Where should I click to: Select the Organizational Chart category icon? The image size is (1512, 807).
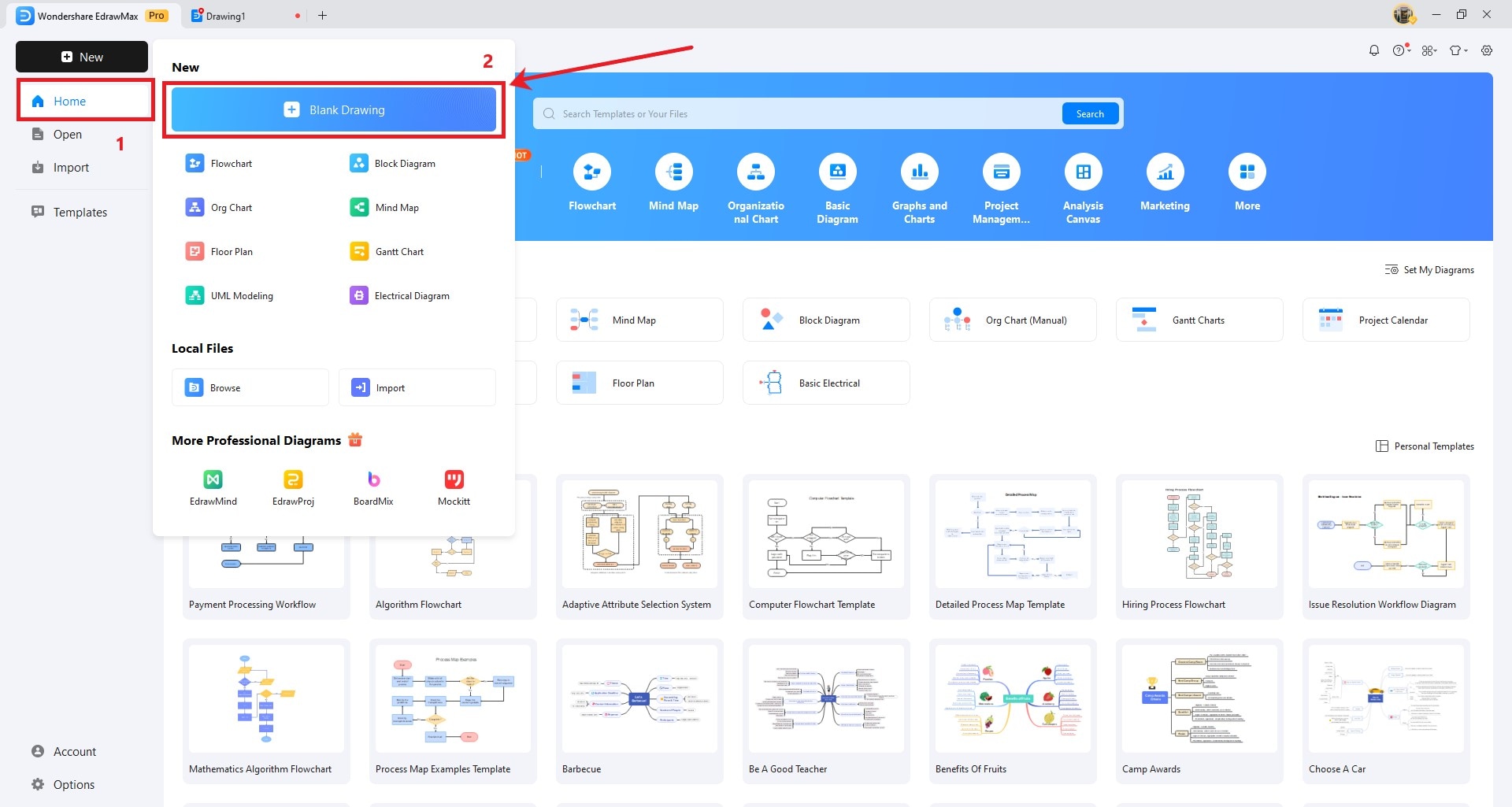click(x=756, y=172)
